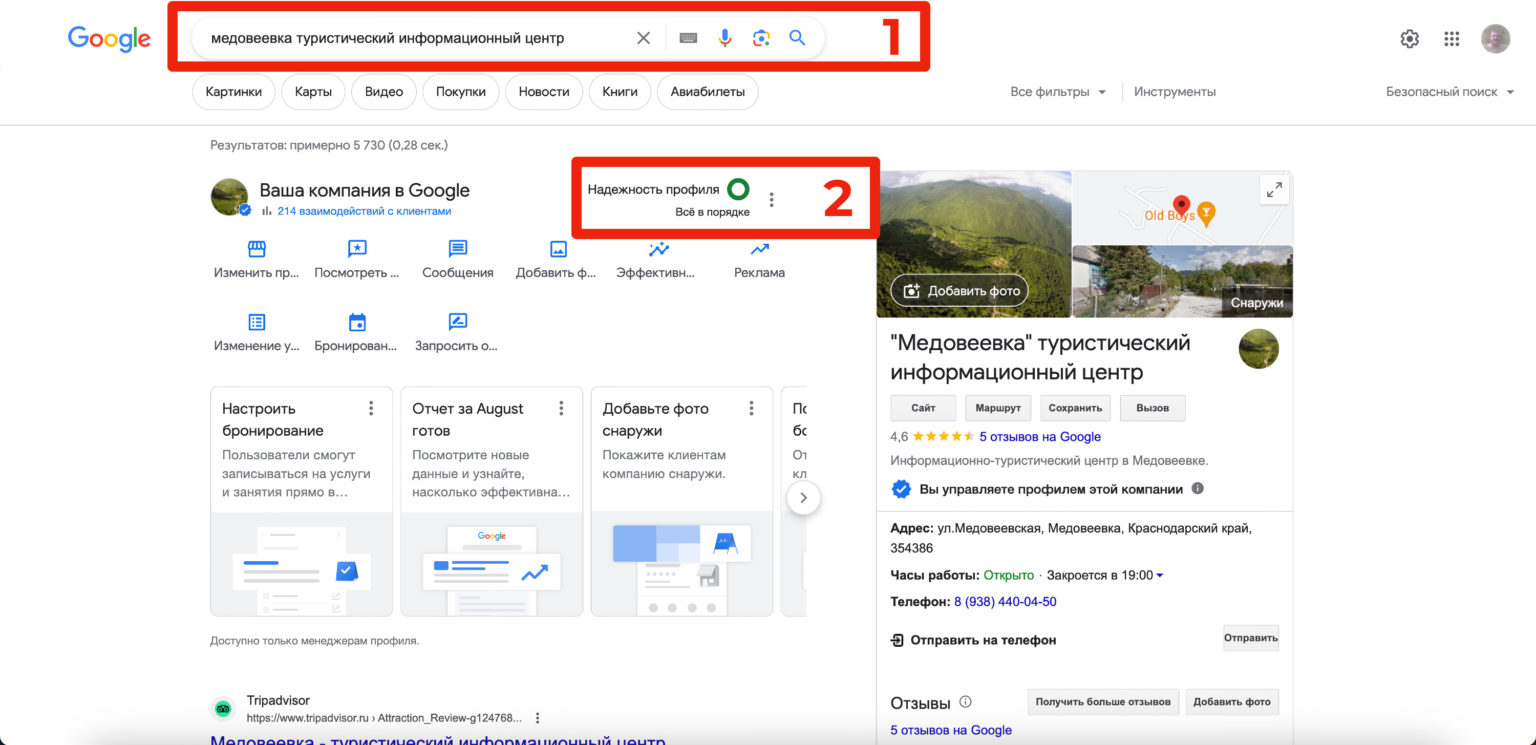Open 5 отзывов на Google link beside rating
Viewport: 1536px width, 745px height.
[x=1040, y=436]
